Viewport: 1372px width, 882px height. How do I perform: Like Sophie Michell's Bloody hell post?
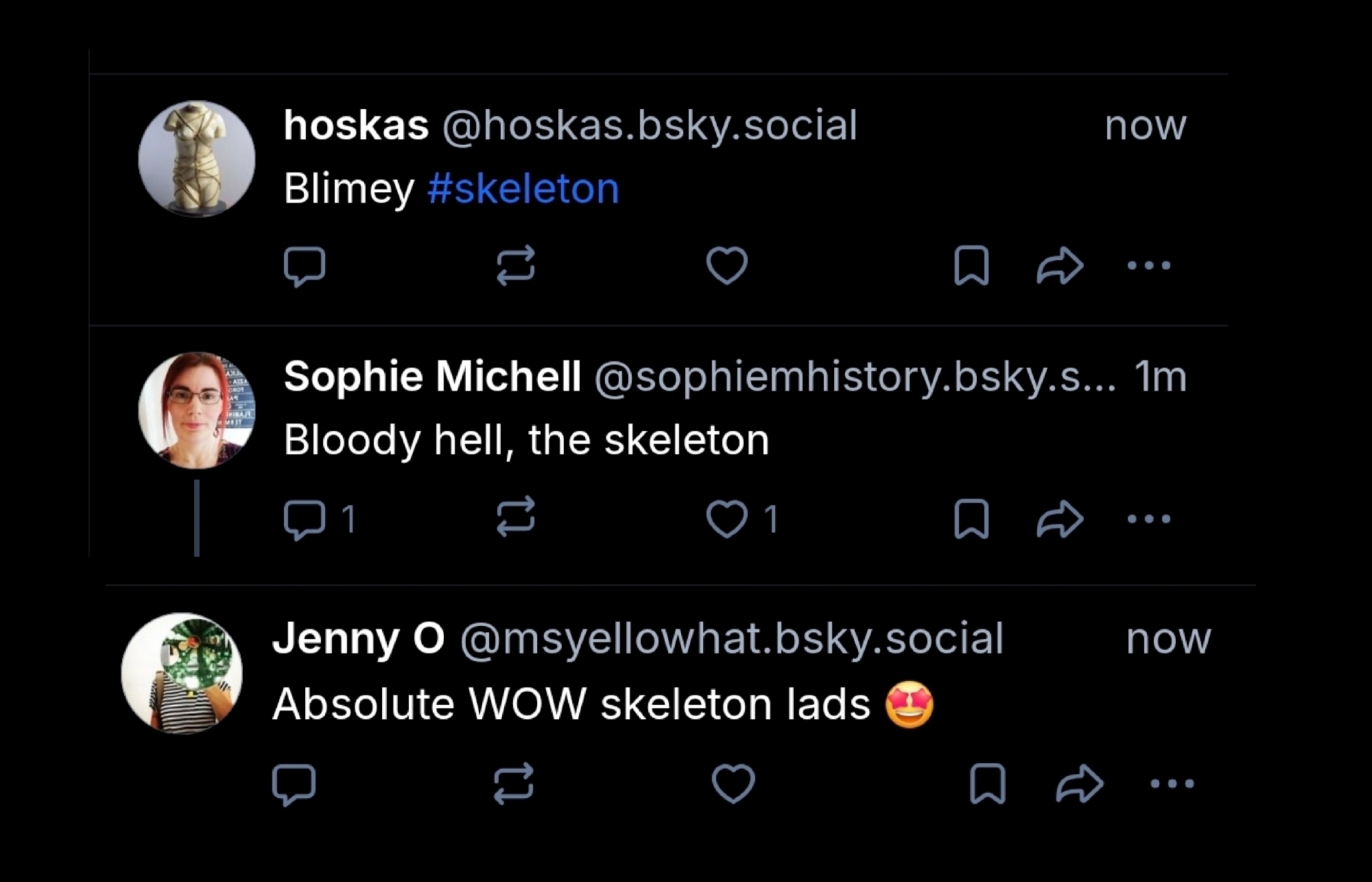click(x=726, y=519)
